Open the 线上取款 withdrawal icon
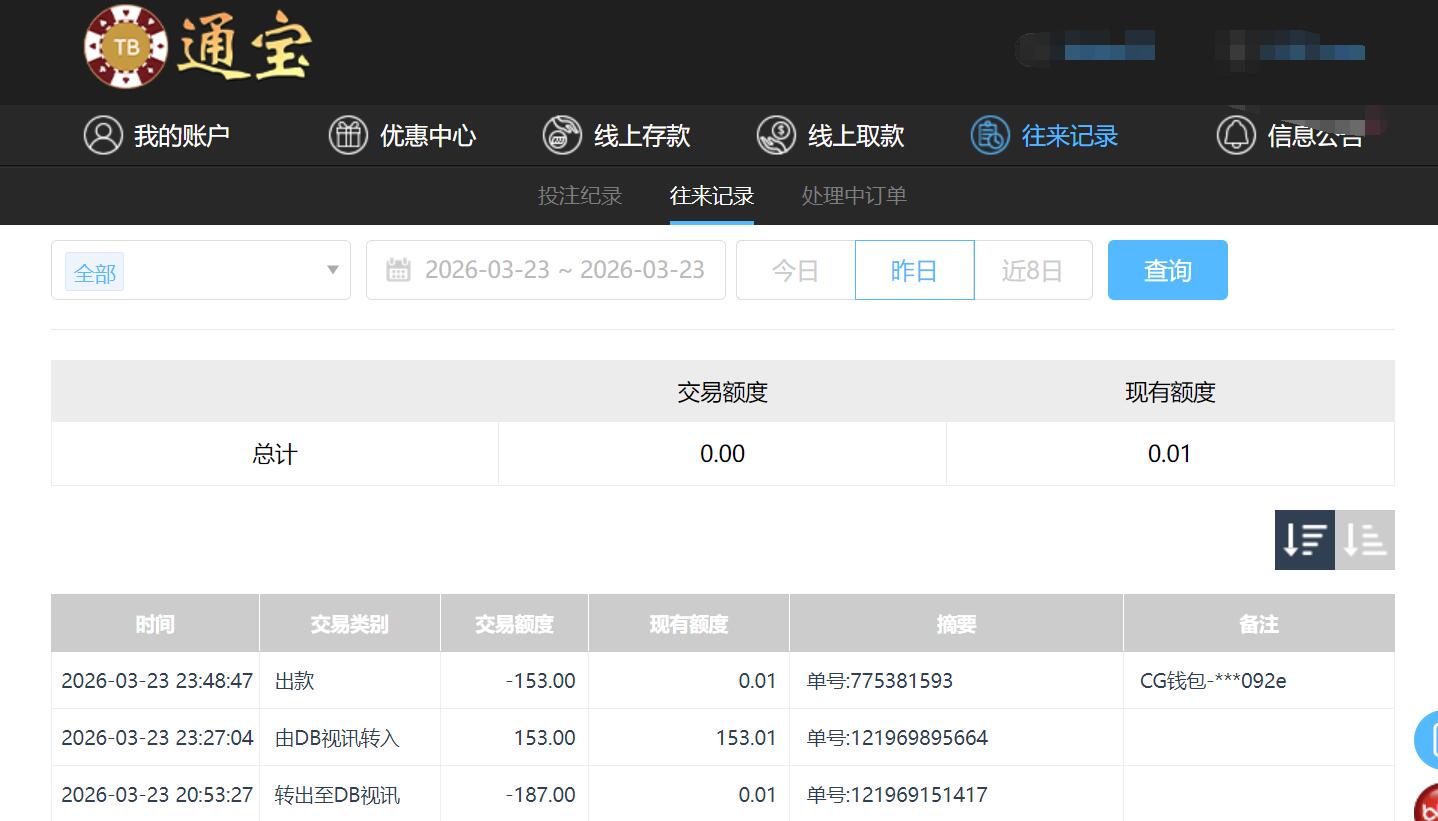Screen dimensions: 1438x821 774,135
